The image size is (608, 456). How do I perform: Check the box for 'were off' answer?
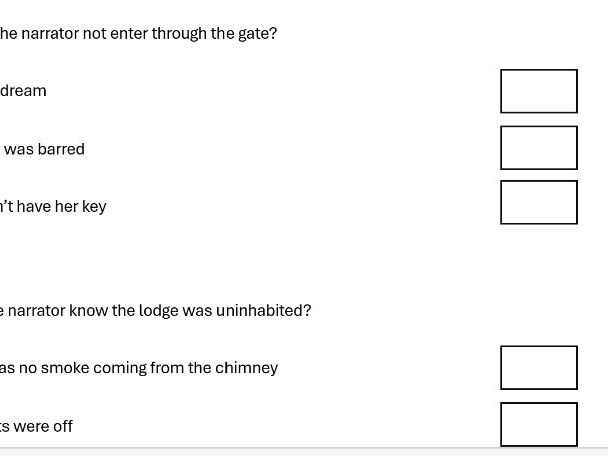coord(539,424)
